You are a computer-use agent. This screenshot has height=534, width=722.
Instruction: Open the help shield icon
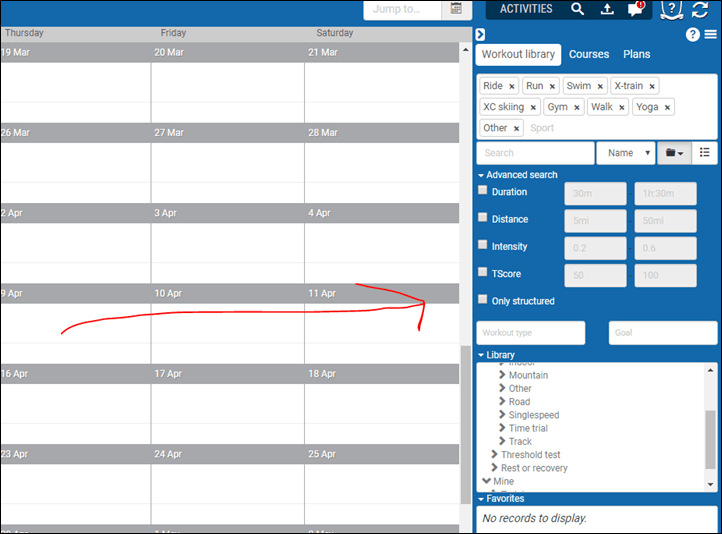coord(671,9)
